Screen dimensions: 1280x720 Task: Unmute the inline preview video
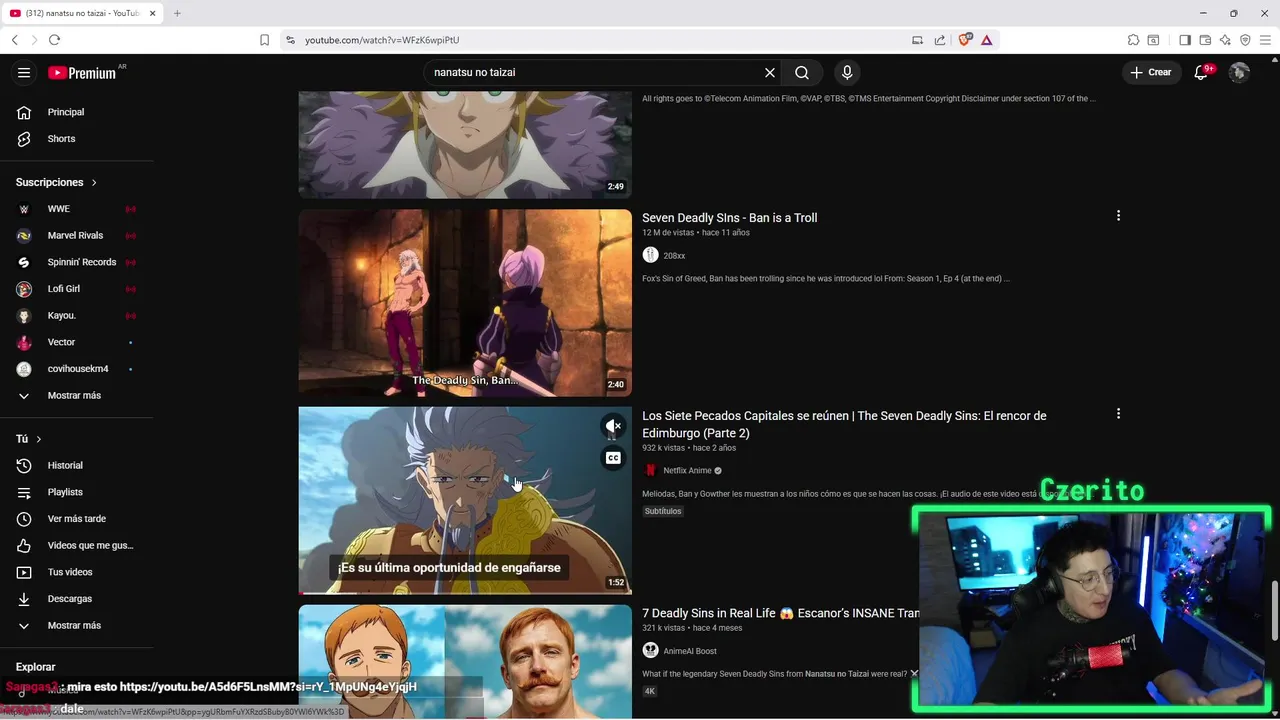click(x=613, y=426)
